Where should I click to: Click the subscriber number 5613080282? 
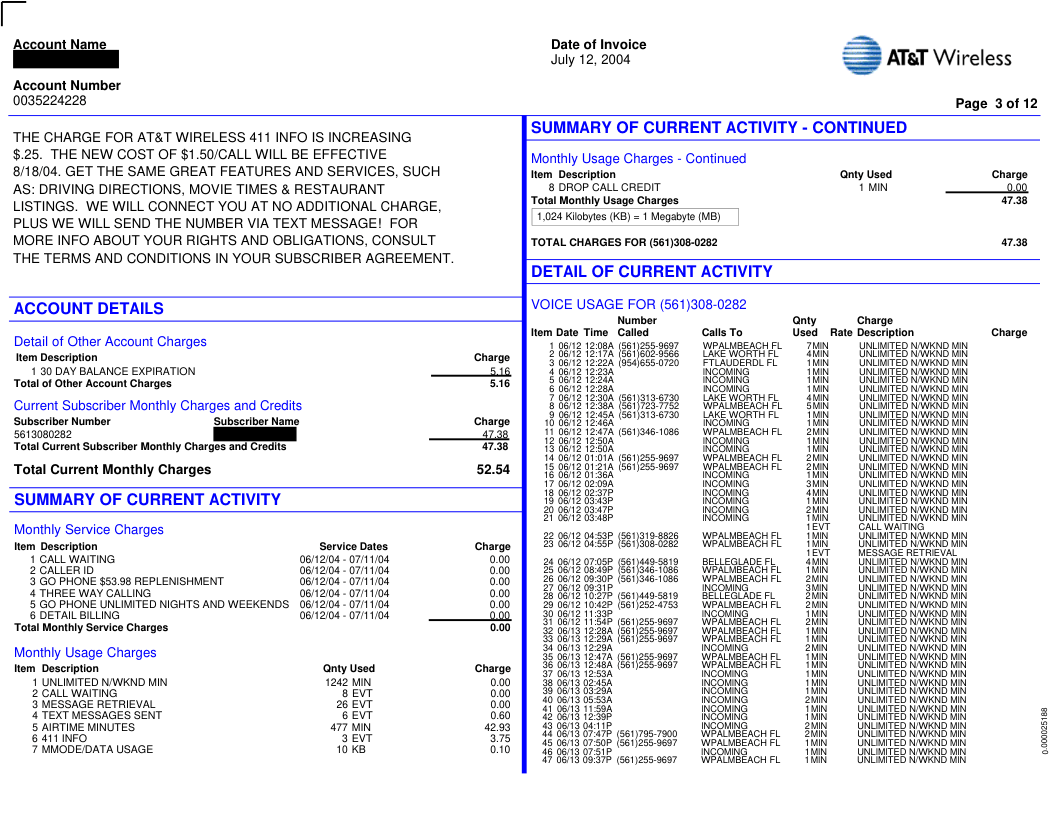point(43,435)
